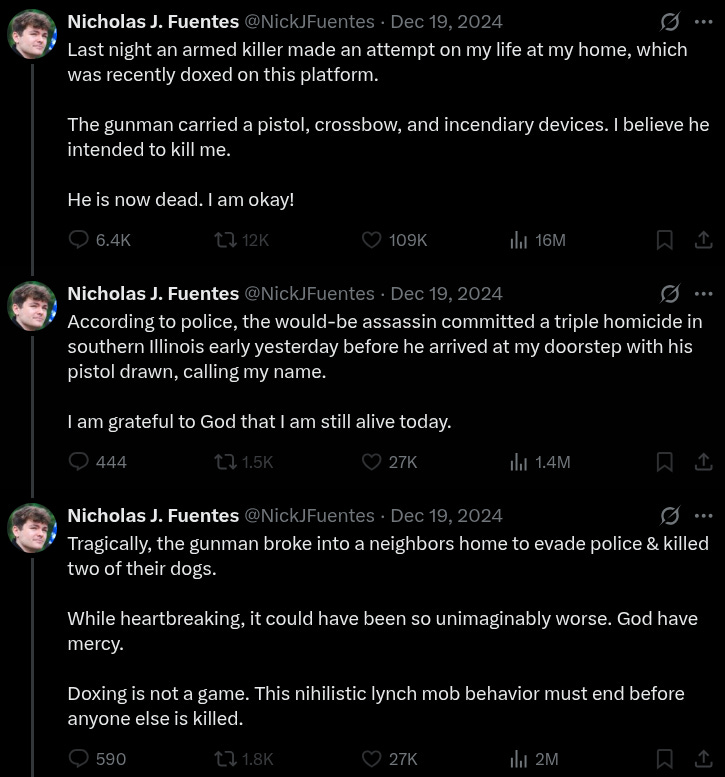Bookmark the 'Doxing is not a game' tweet
Image resolution: width=725 pixels, height=777 pixels.
[x=664, y=759]
